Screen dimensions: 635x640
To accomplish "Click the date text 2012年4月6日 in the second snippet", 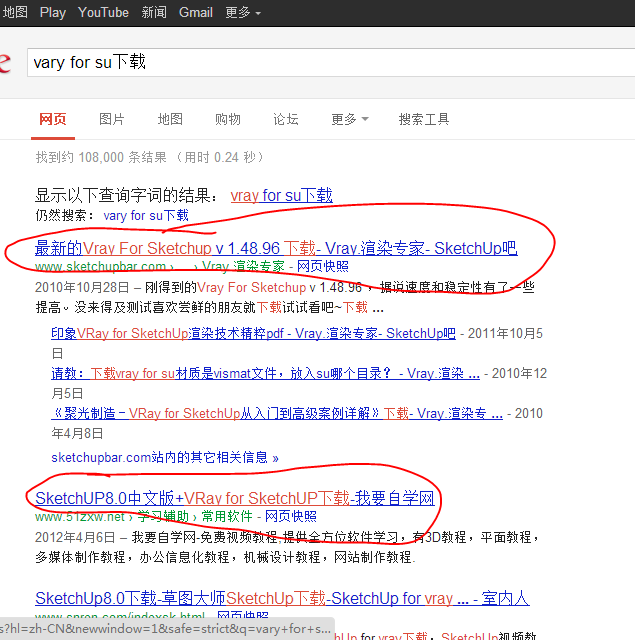I will [75, 537].
